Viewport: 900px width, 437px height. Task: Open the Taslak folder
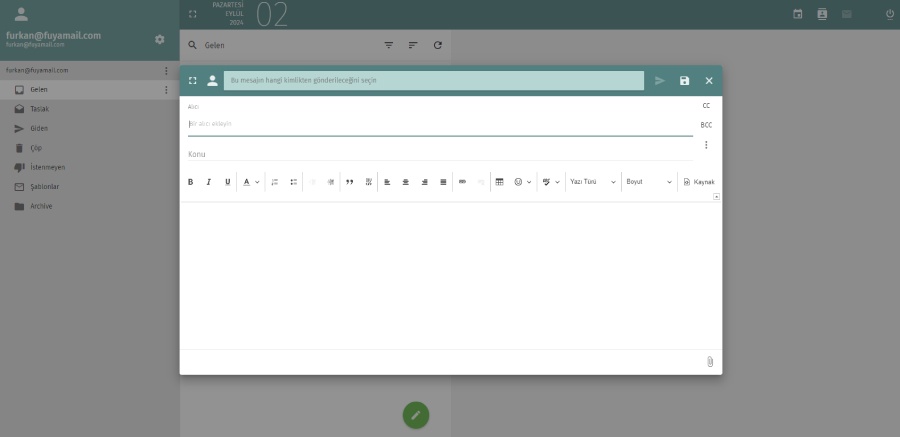click(x=40, y=109)
